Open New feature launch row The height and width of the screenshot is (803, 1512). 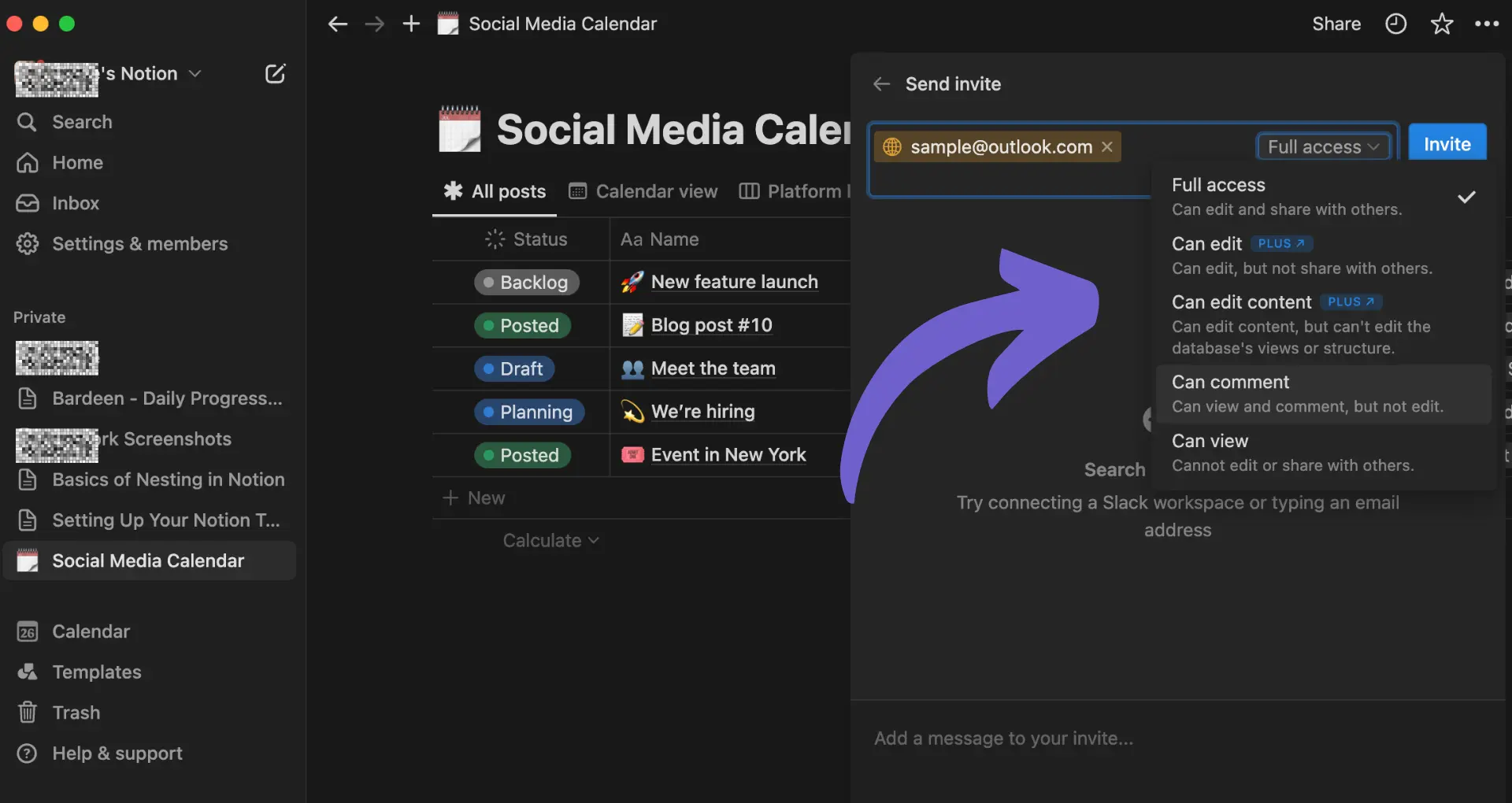734,282
